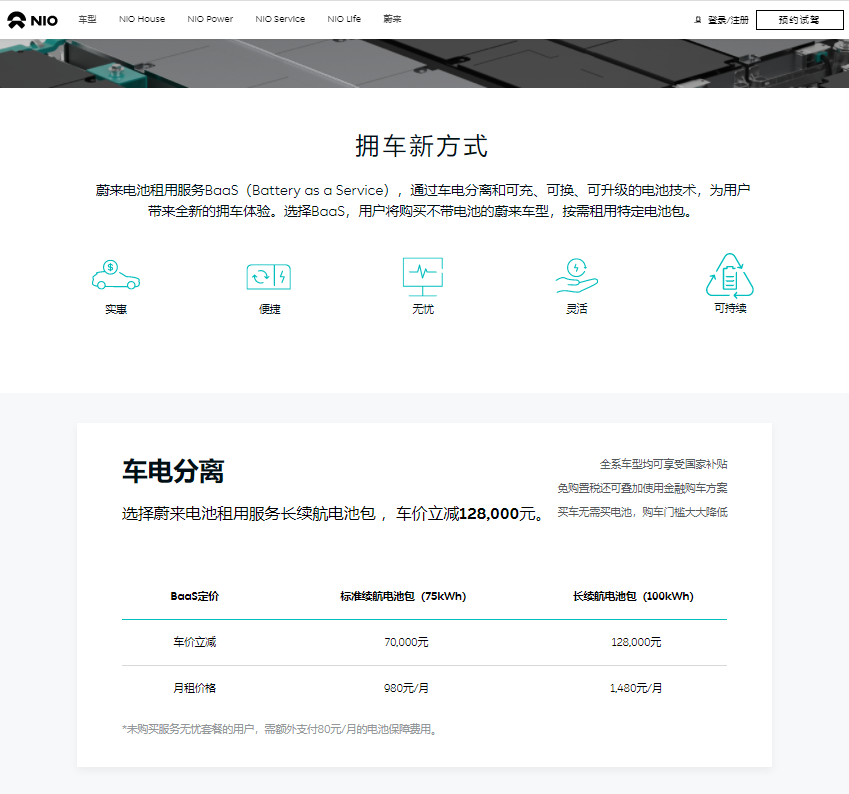Open the 车型 menu
Viewport: 849px width, 794px height.
coord(87,19)
